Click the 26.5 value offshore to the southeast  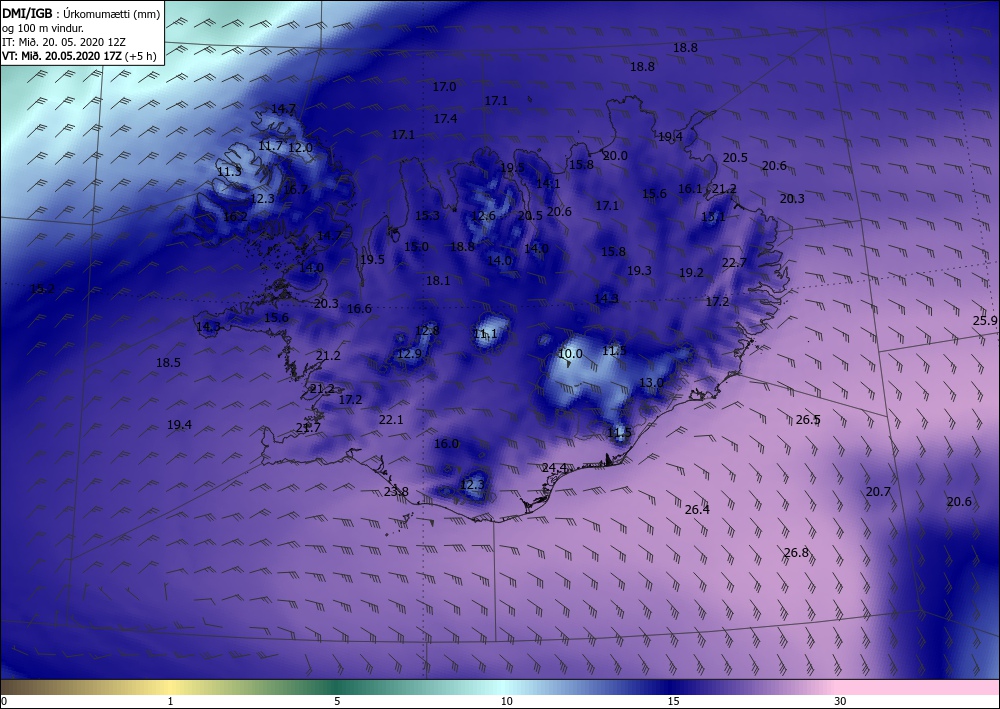[808, 420]
